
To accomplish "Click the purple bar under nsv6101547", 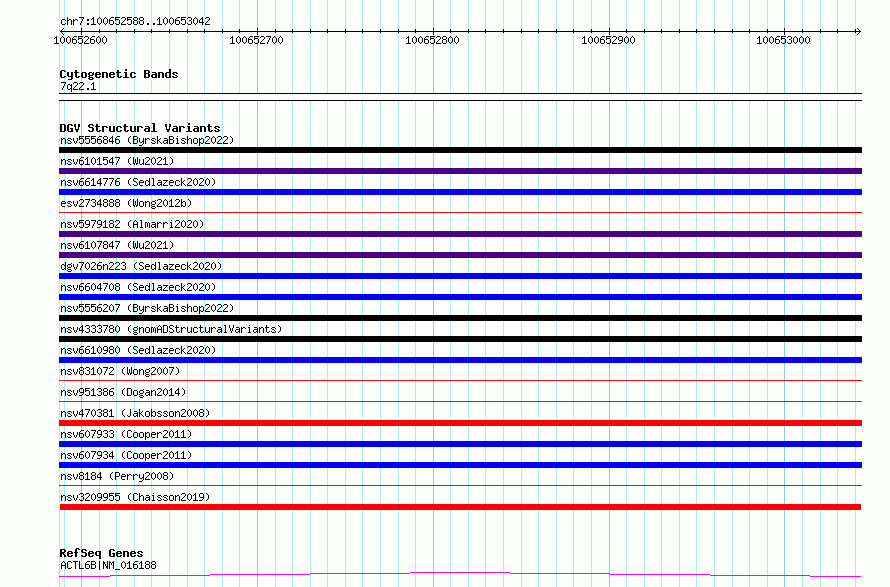I will point(460,171).
